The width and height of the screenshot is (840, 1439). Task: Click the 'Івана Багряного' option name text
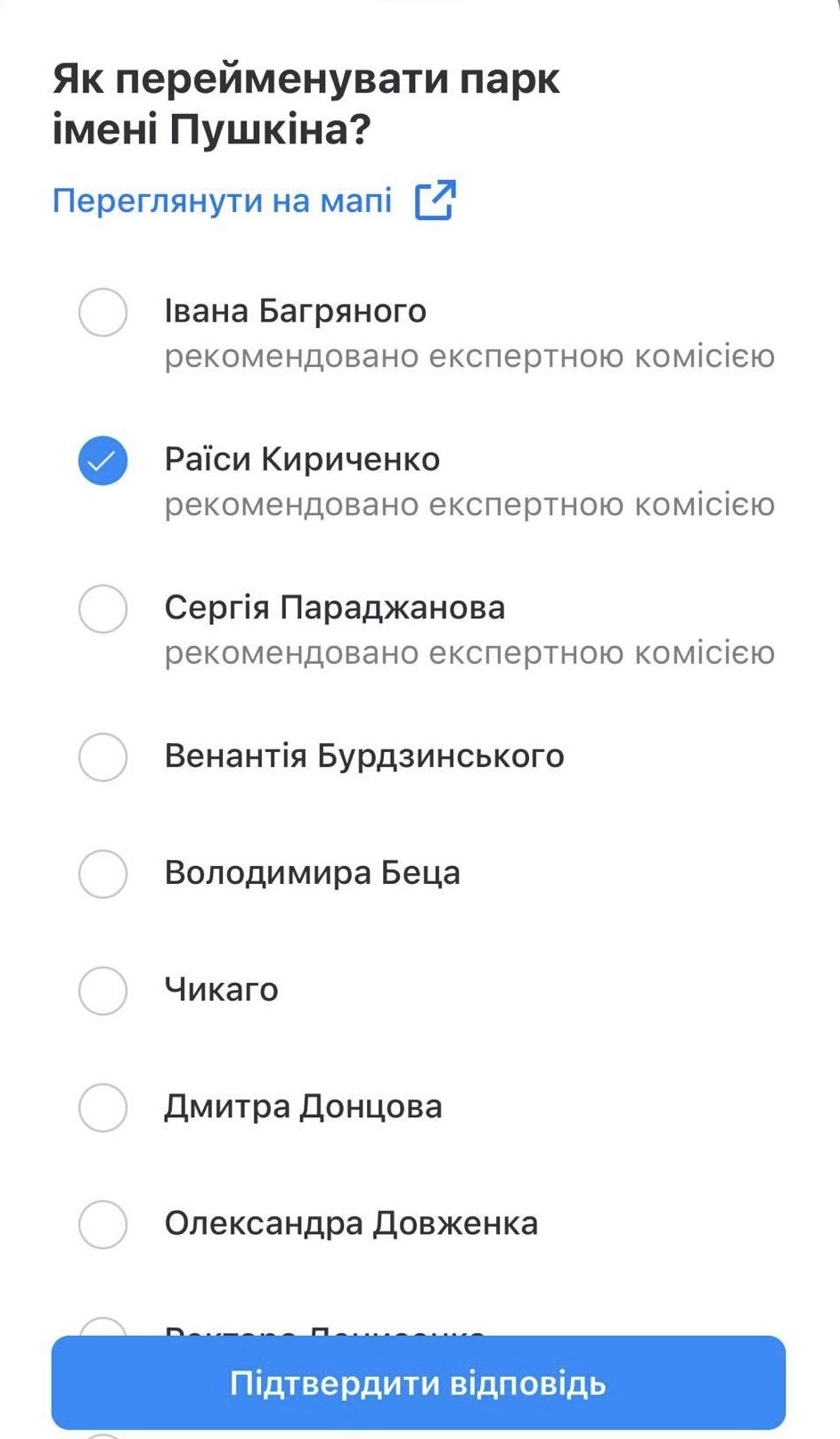(295, 311)
